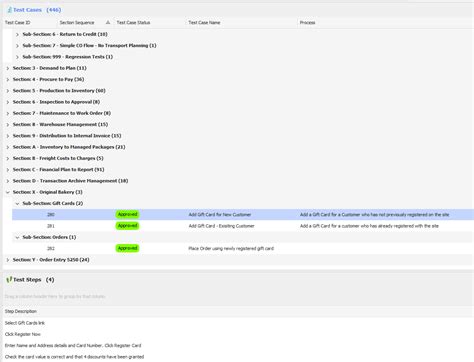This screenshot has height=362, width=474.
Task: Click Approved status for test case 281
Action: (x=127, y=226)
